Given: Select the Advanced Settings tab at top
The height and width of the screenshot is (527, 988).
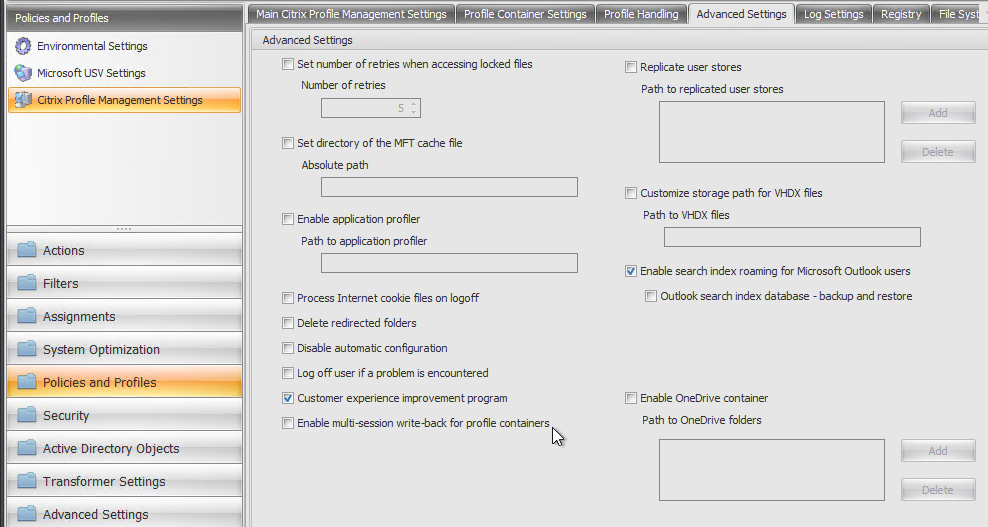Looking at the screenshot, I should coord(741,14).
